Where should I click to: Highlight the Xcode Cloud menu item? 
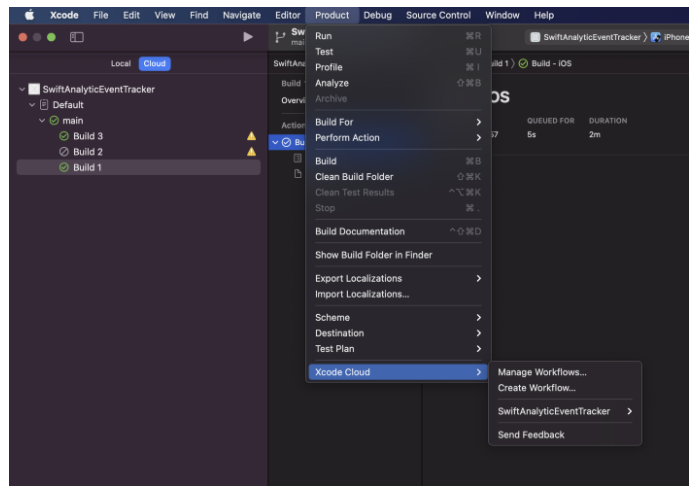(x=398, y=372)
